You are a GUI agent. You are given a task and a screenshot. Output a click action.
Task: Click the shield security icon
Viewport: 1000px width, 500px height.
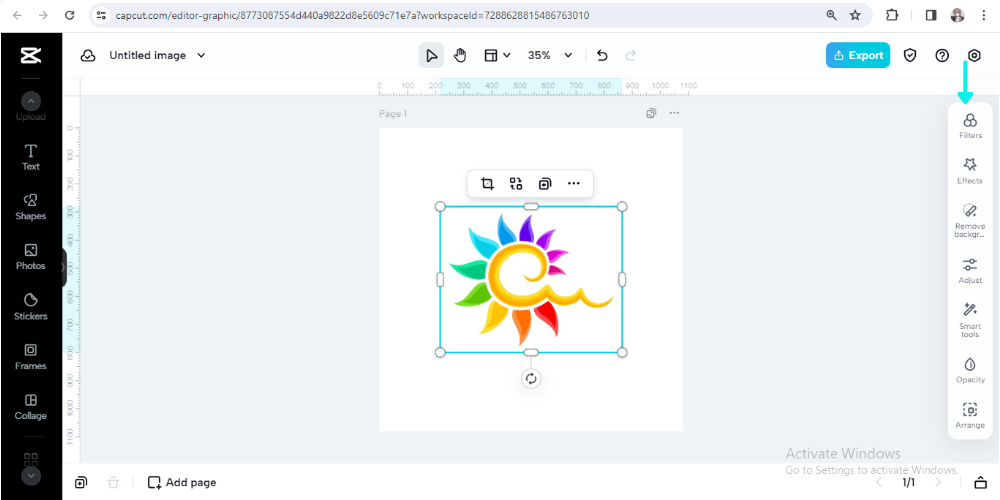910,55
